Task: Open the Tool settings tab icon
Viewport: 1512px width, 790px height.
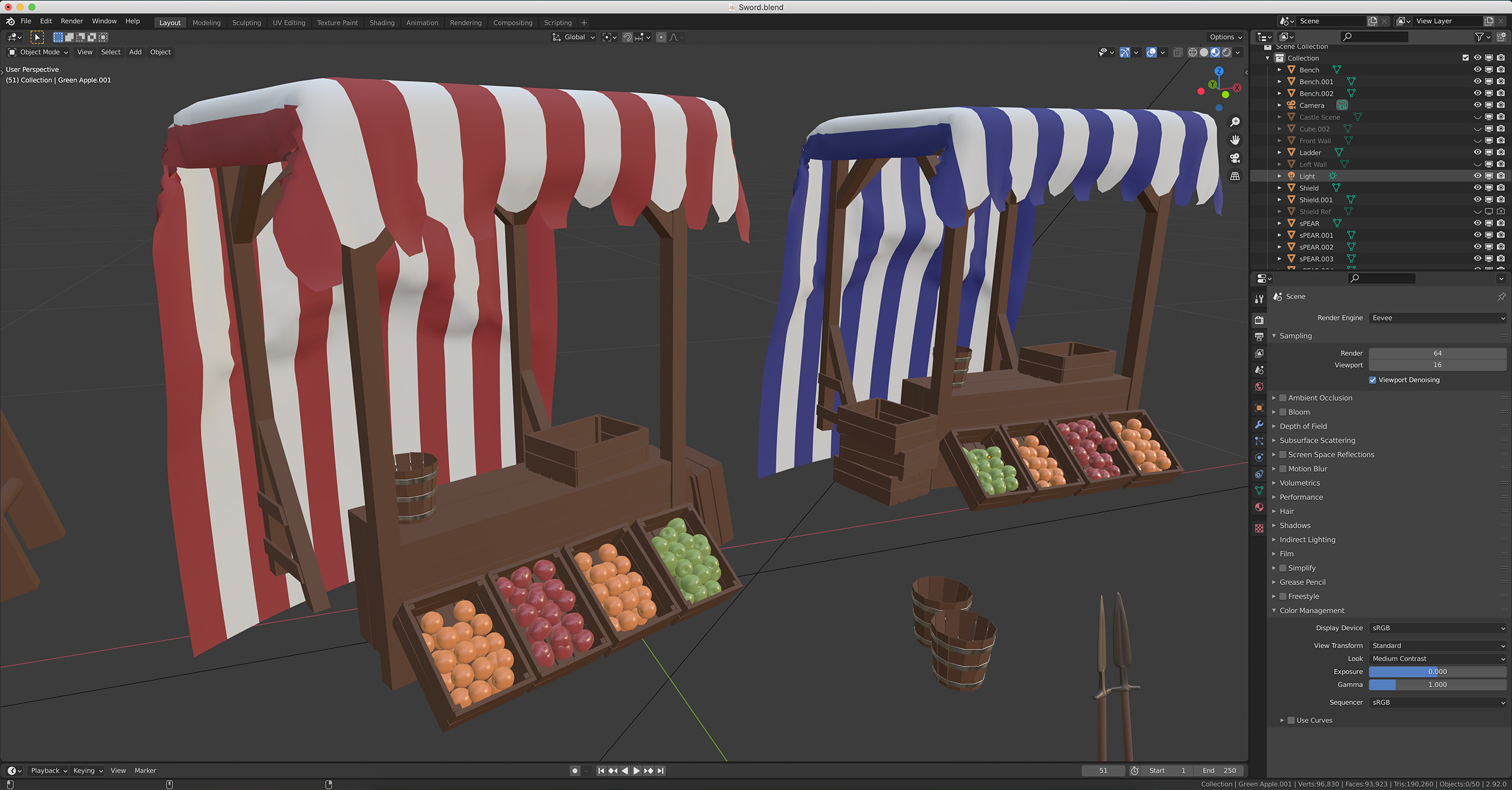Action: [1259, 299]
